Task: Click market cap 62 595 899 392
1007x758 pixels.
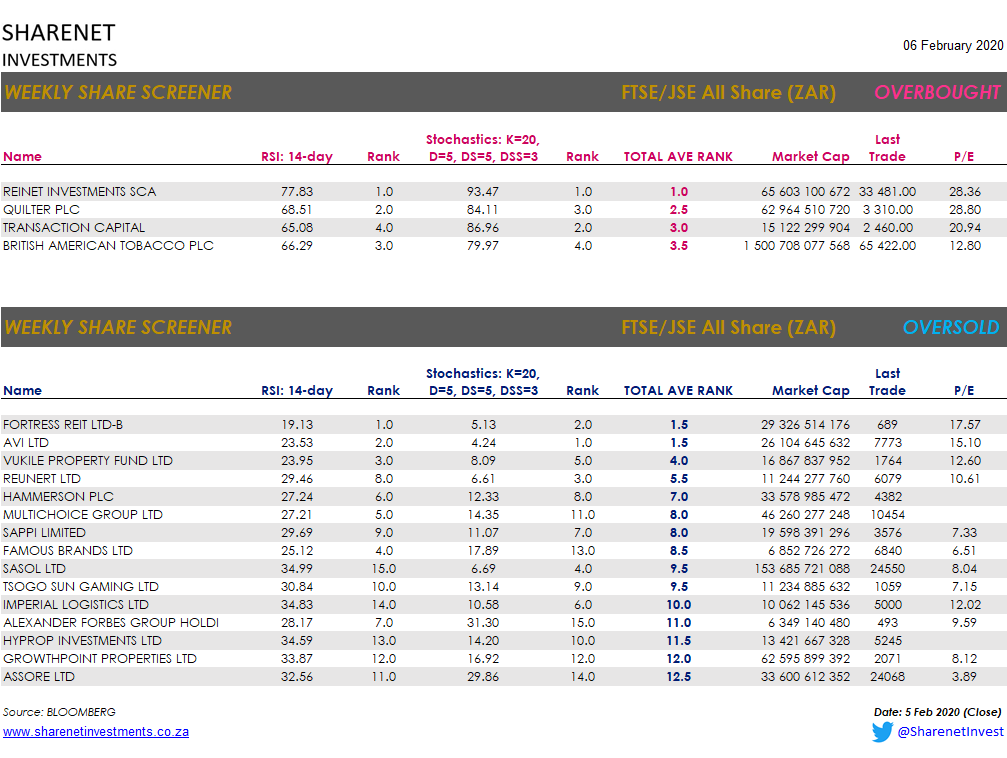Action: point(805,658)
